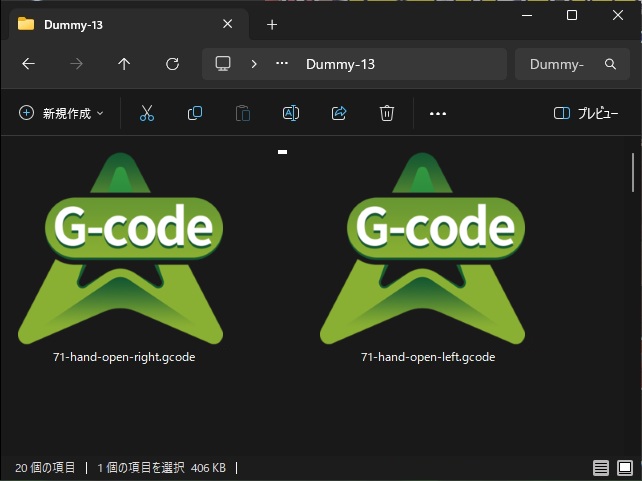642x481 pixels.
Task: Close the Dummy-13 tab
Action: (228, 24)
